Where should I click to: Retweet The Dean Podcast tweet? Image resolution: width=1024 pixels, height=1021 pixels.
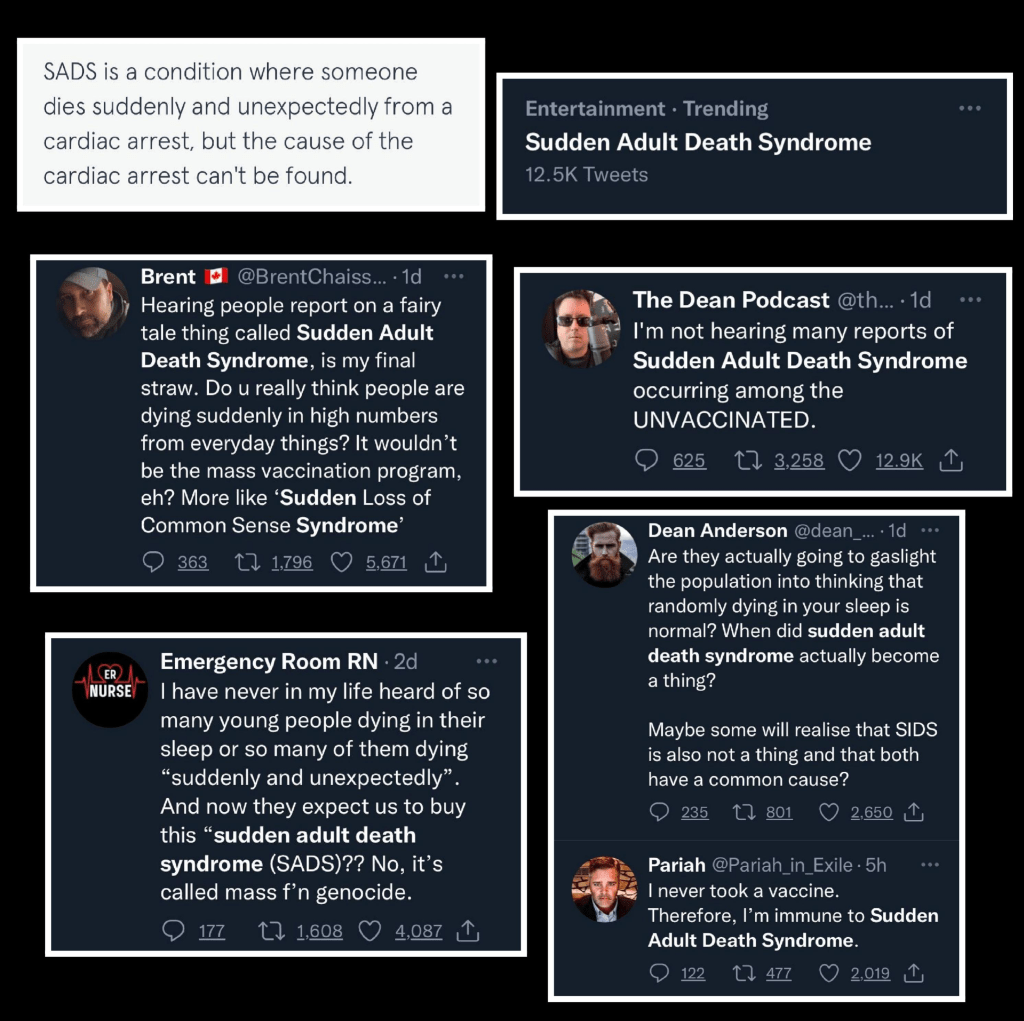point(748,461)
